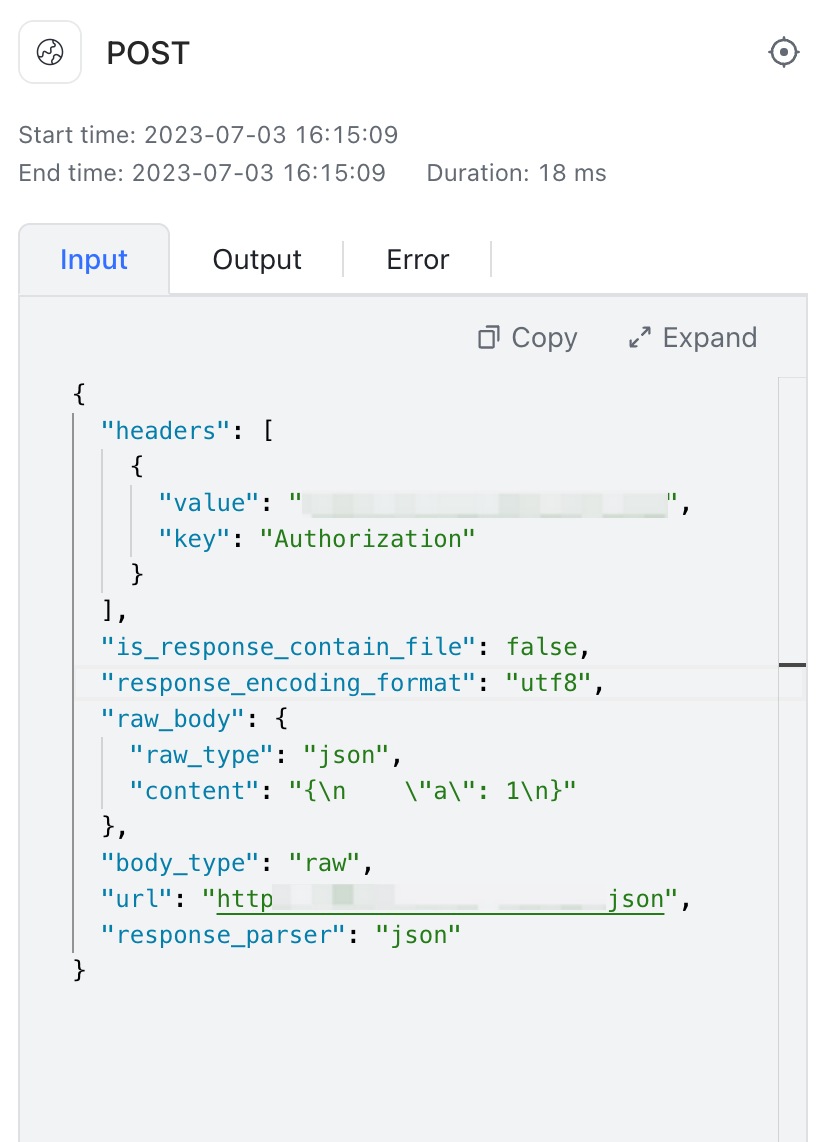The width and height of the screenshot is (822, 1142).
Task: Click the json value of response_parser
Action: pos(422,934)
